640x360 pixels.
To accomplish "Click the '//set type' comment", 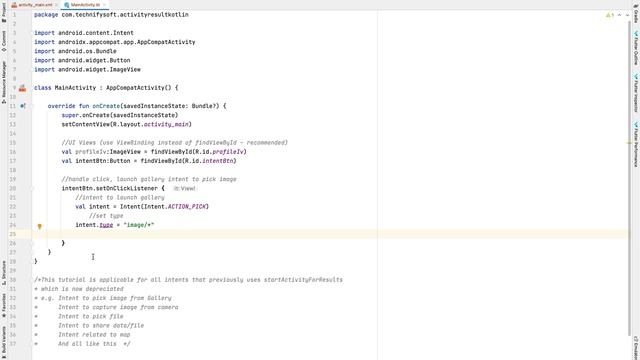I will coord(106,216).
